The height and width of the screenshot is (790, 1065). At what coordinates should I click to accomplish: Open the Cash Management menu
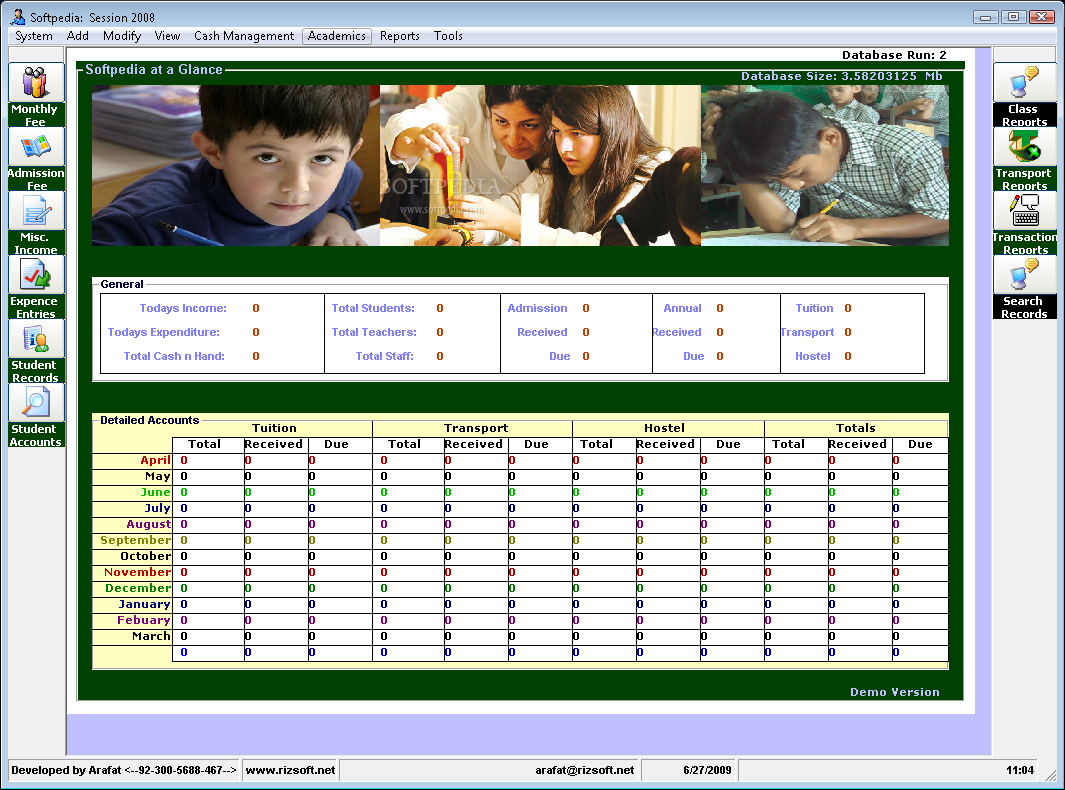(244, 36)
